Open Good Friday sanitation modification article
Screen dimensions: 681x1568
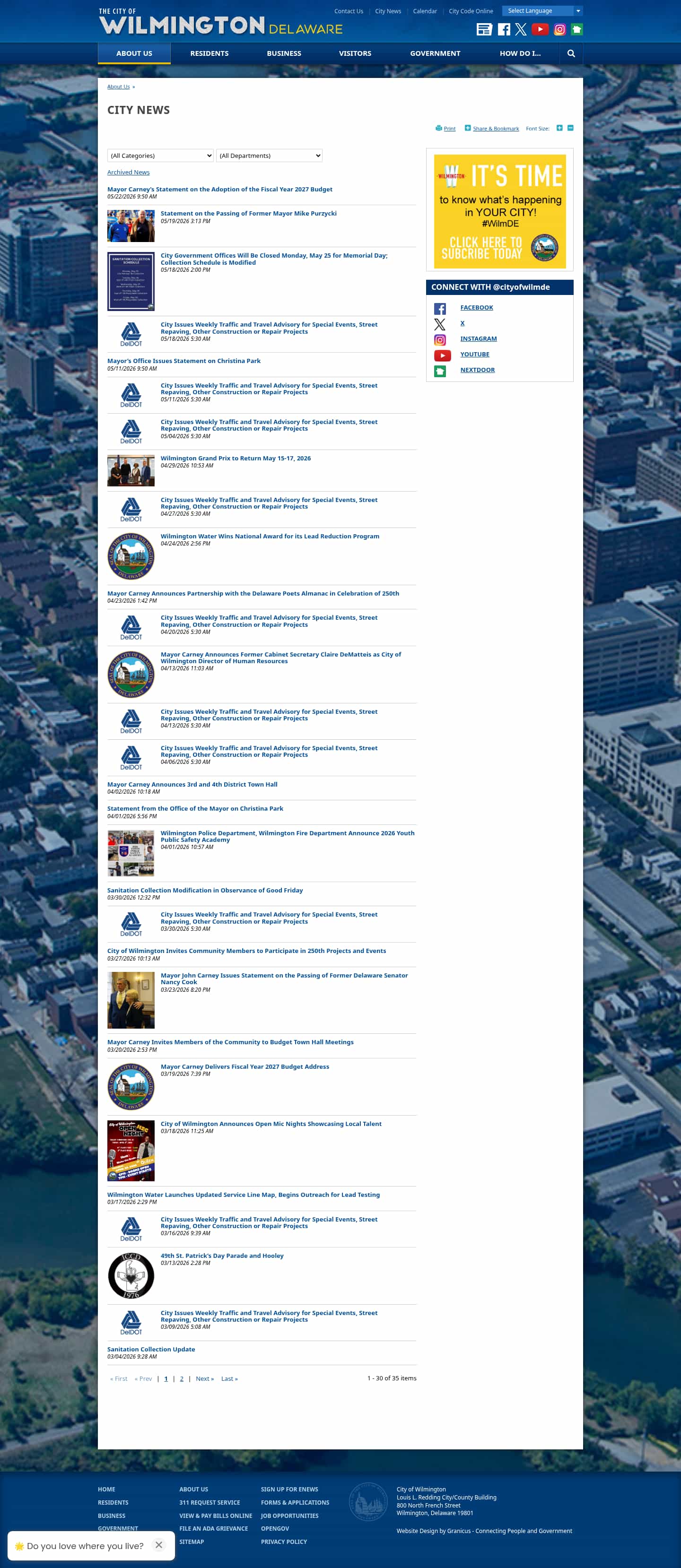205,890
